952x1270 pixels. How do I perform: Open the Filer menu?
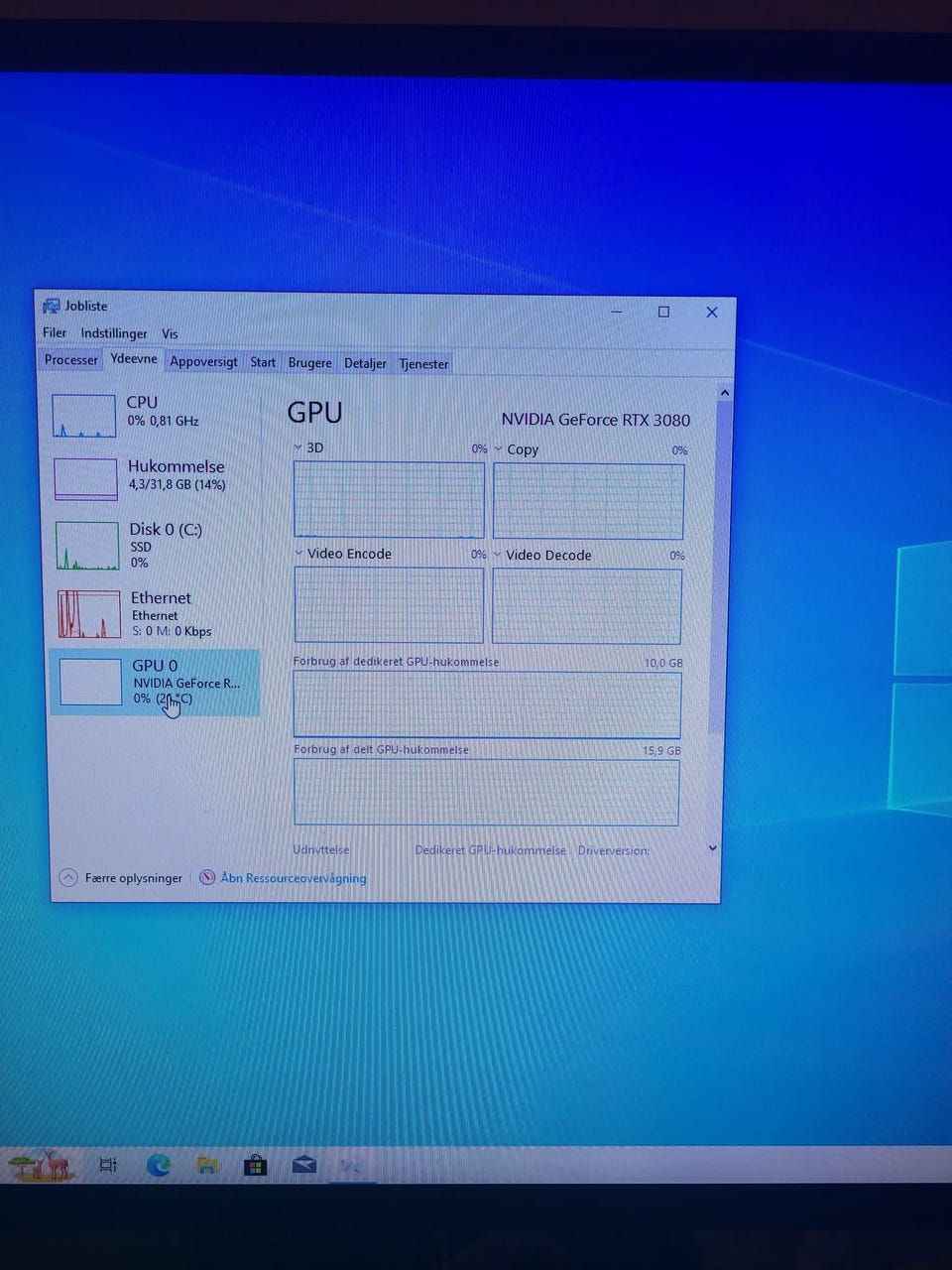pos(55,333)
